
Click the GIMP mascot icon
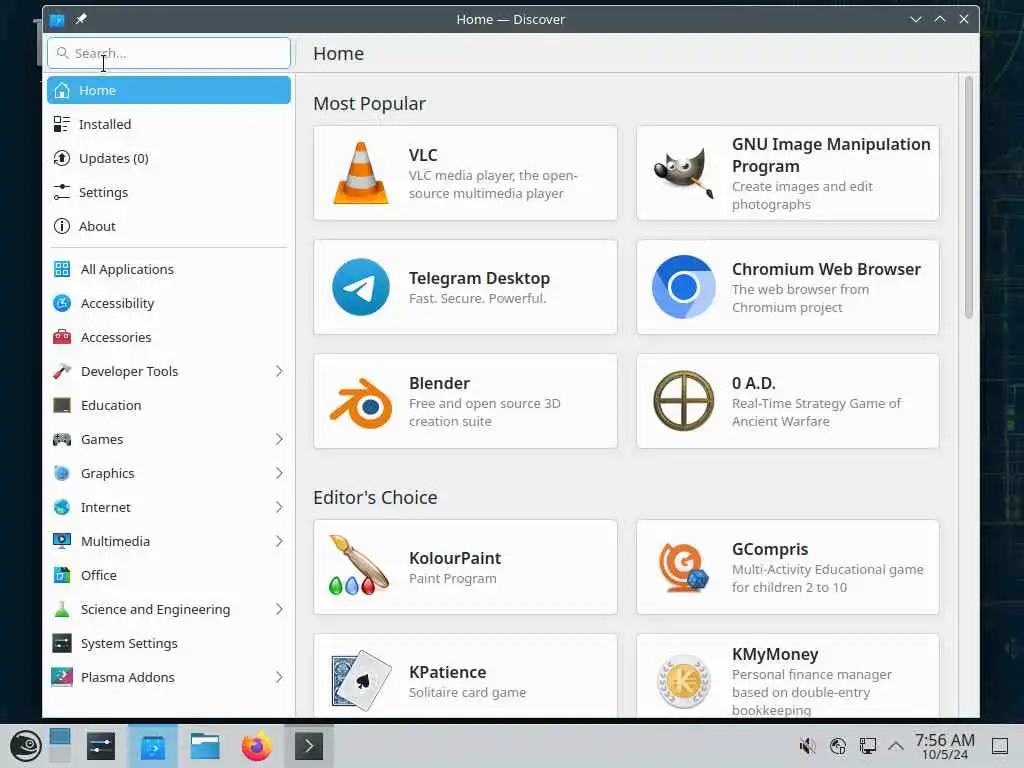(684, 173)
